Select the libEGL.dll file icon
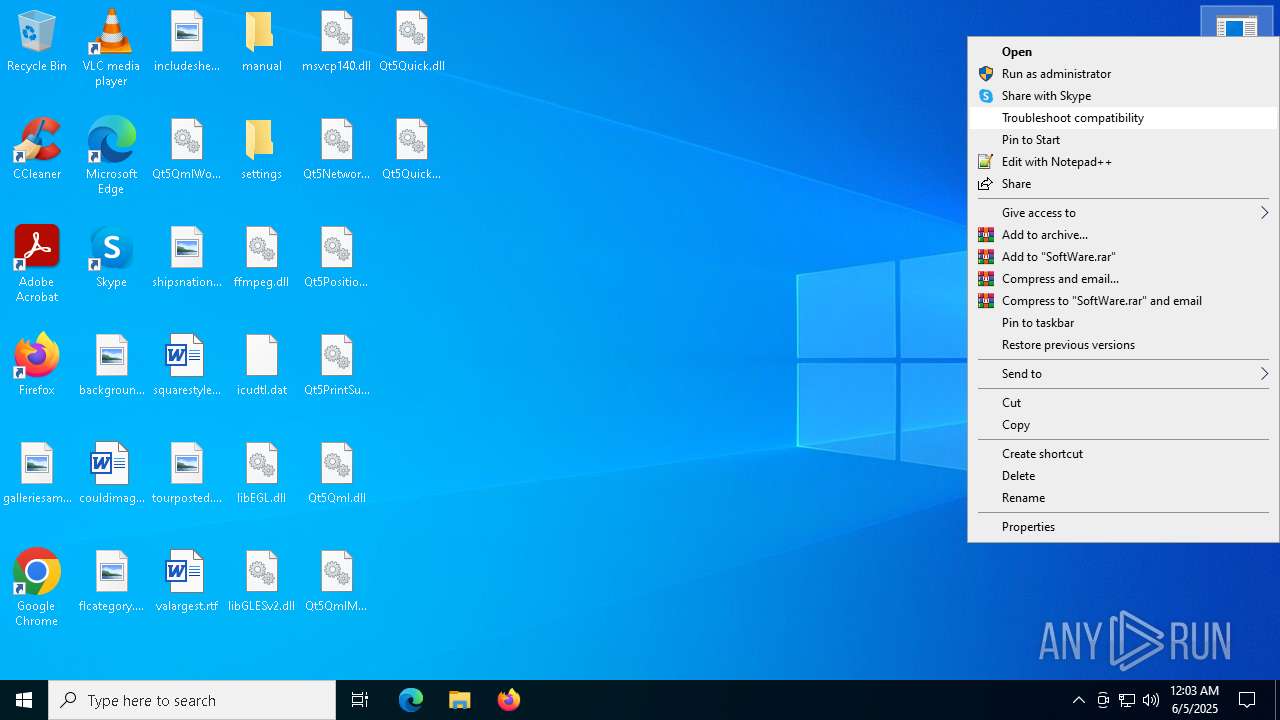The image size is (1280, 720). [261, 473]
